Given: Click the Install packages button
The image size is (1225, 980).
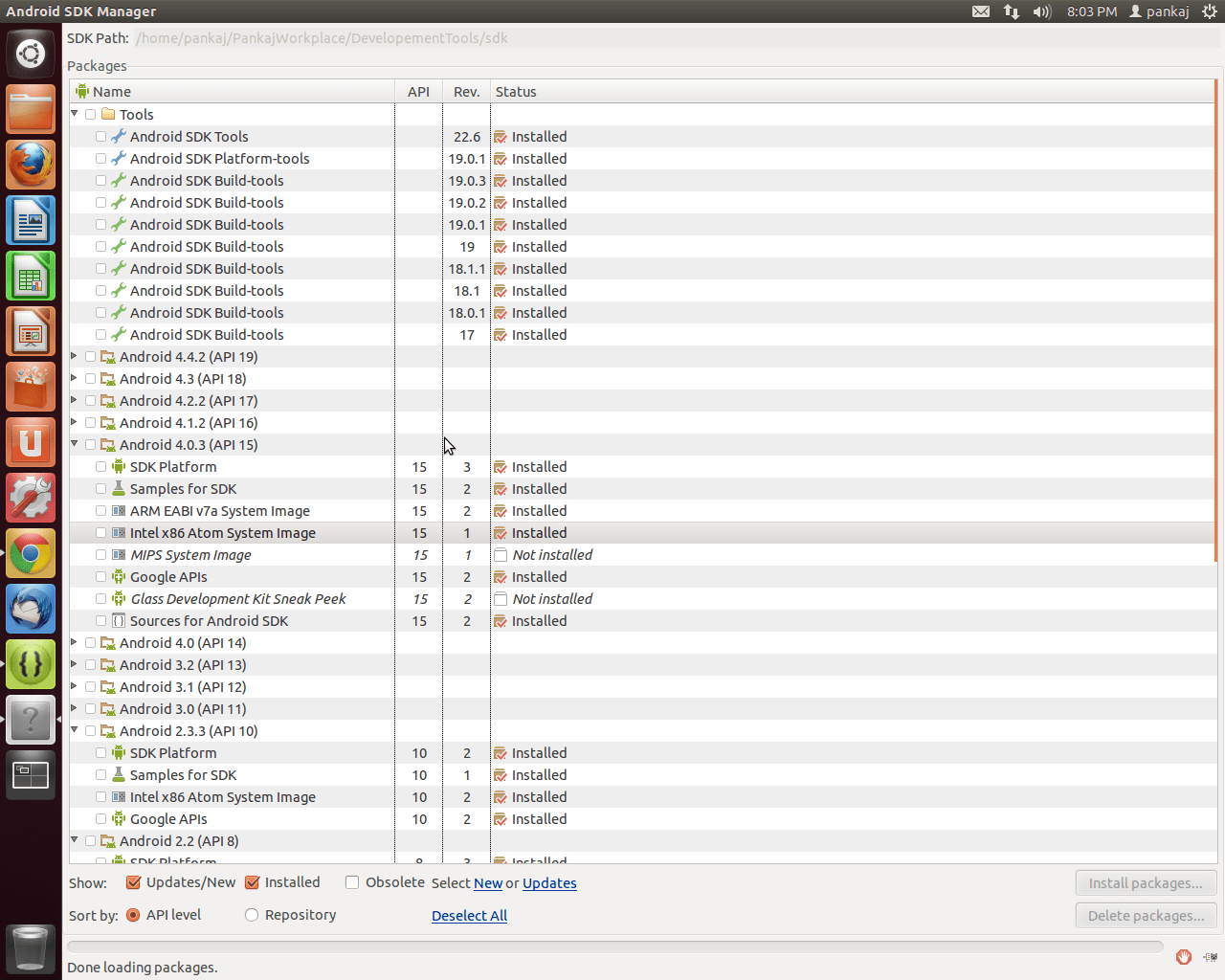Looking at the screenshot, I should [x=1146, y=883].
